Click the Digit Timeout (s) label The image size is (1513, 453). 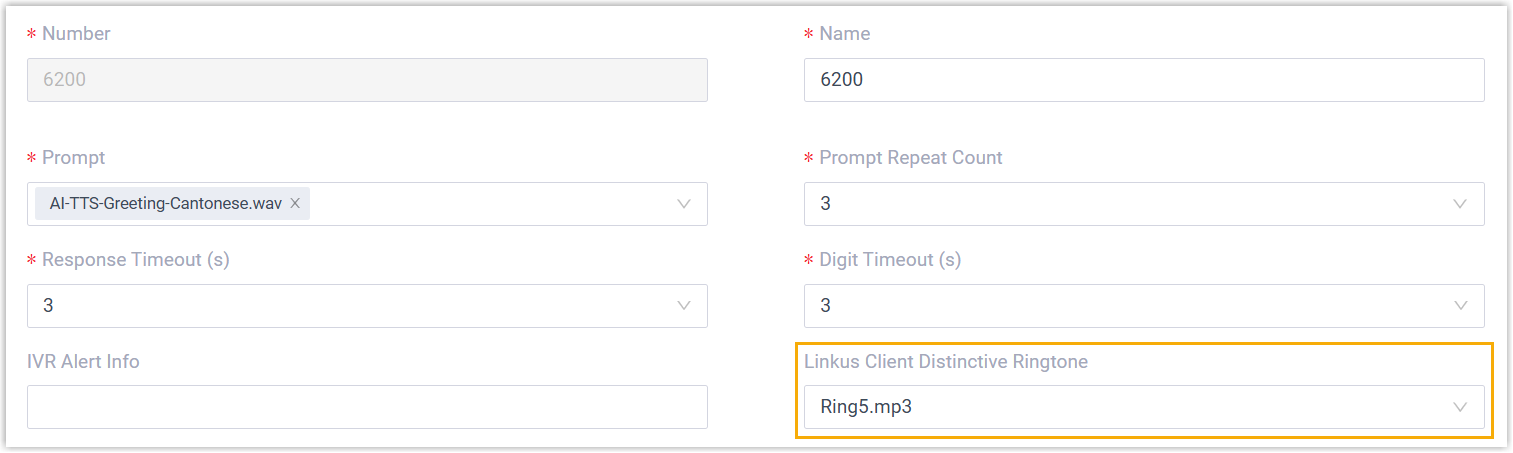click(890, 260)
